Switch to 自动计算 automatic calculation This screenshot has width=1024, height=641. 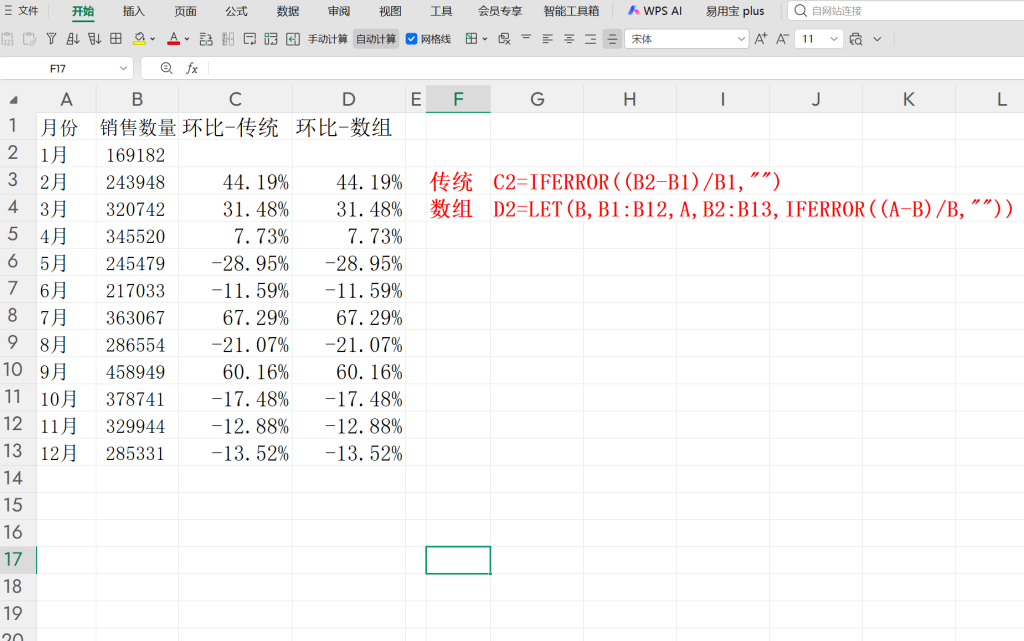[376, 39]
